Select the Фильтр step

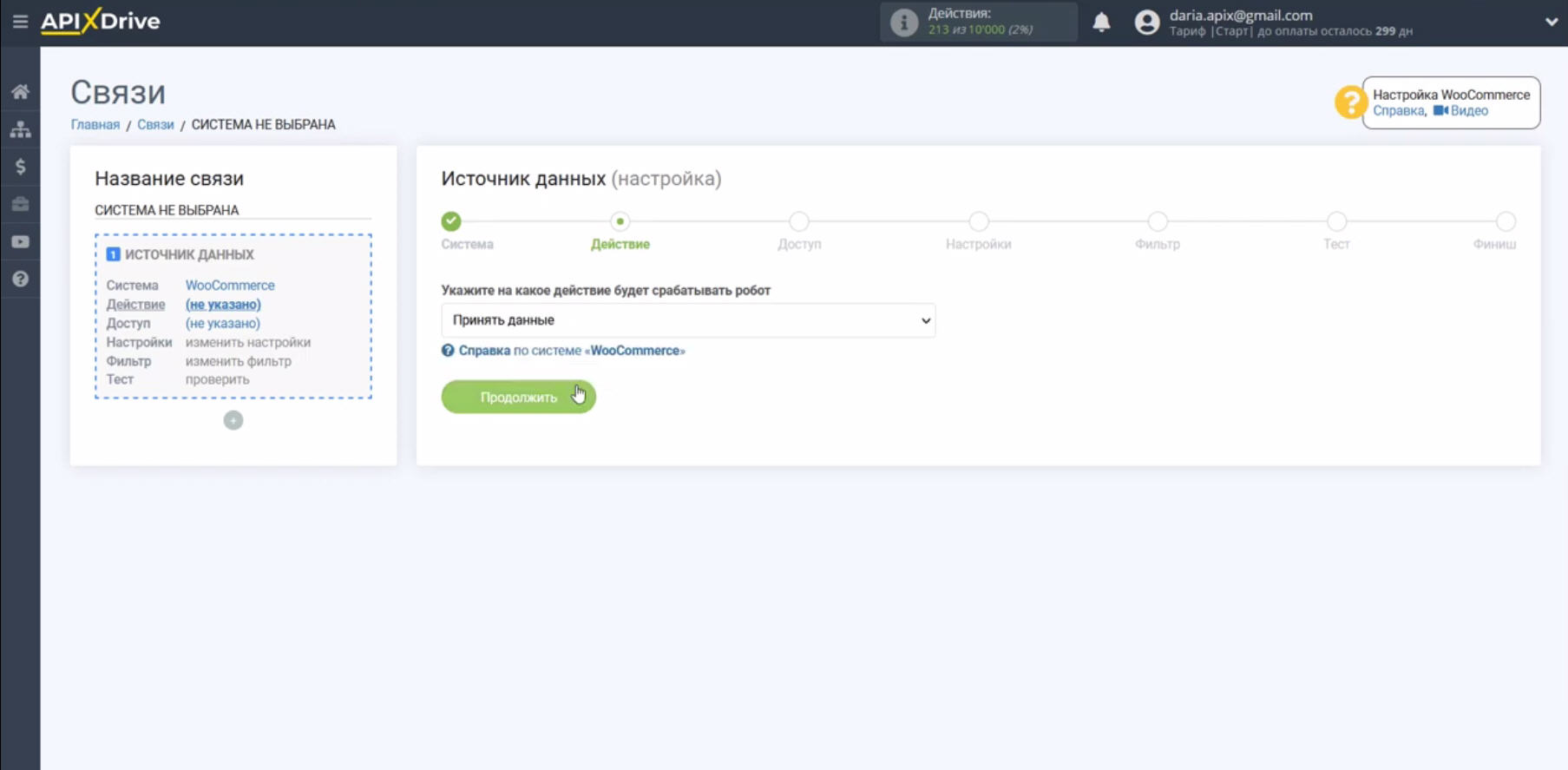pyautogui.click(x=1158, y=221)
